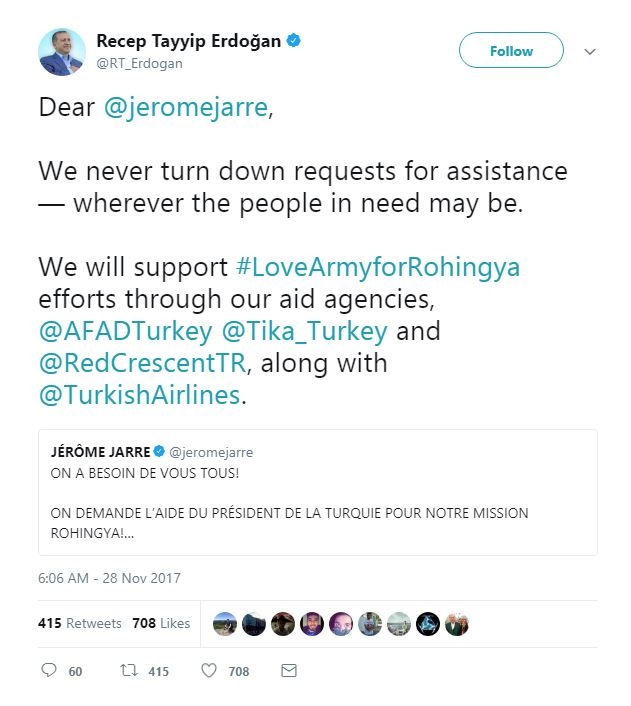Visit the @AFADTurkey profile mention
Image resolution: width=631 pixels, height=706 pixels.
pyautogui.click(x=124, y=330)
